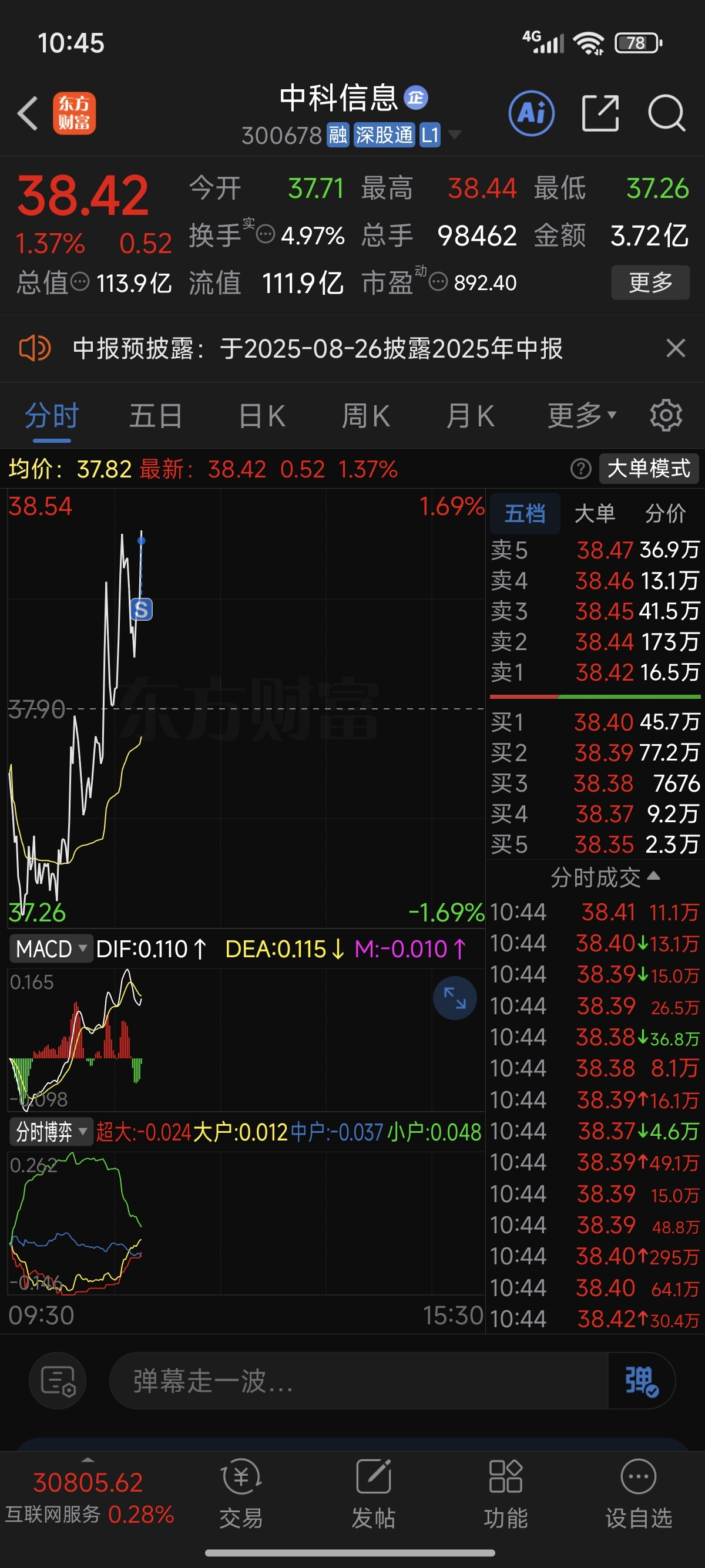Open chart settings gear icon
This screenshot has width=705, height=1568.
click(666, 416)
